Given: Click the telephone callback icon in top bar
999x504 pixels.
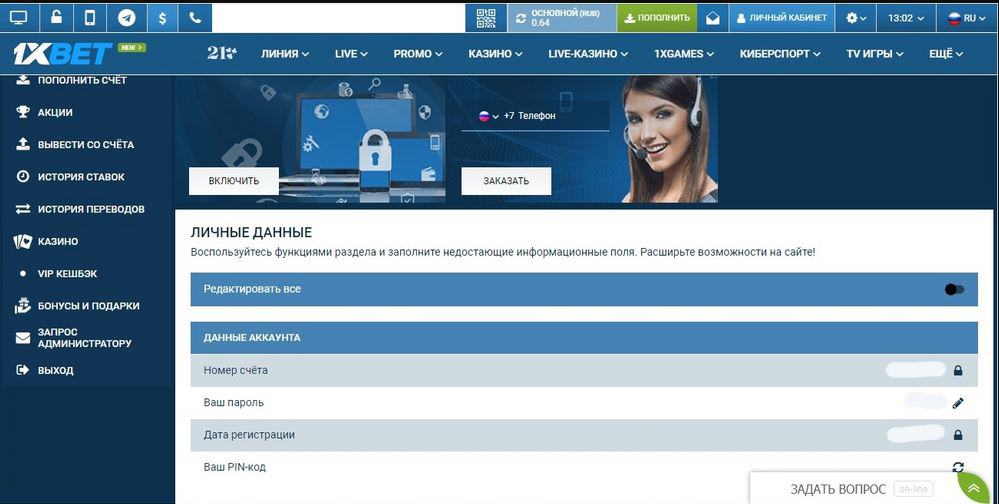Looking at the screenshot, I should 195,18.
